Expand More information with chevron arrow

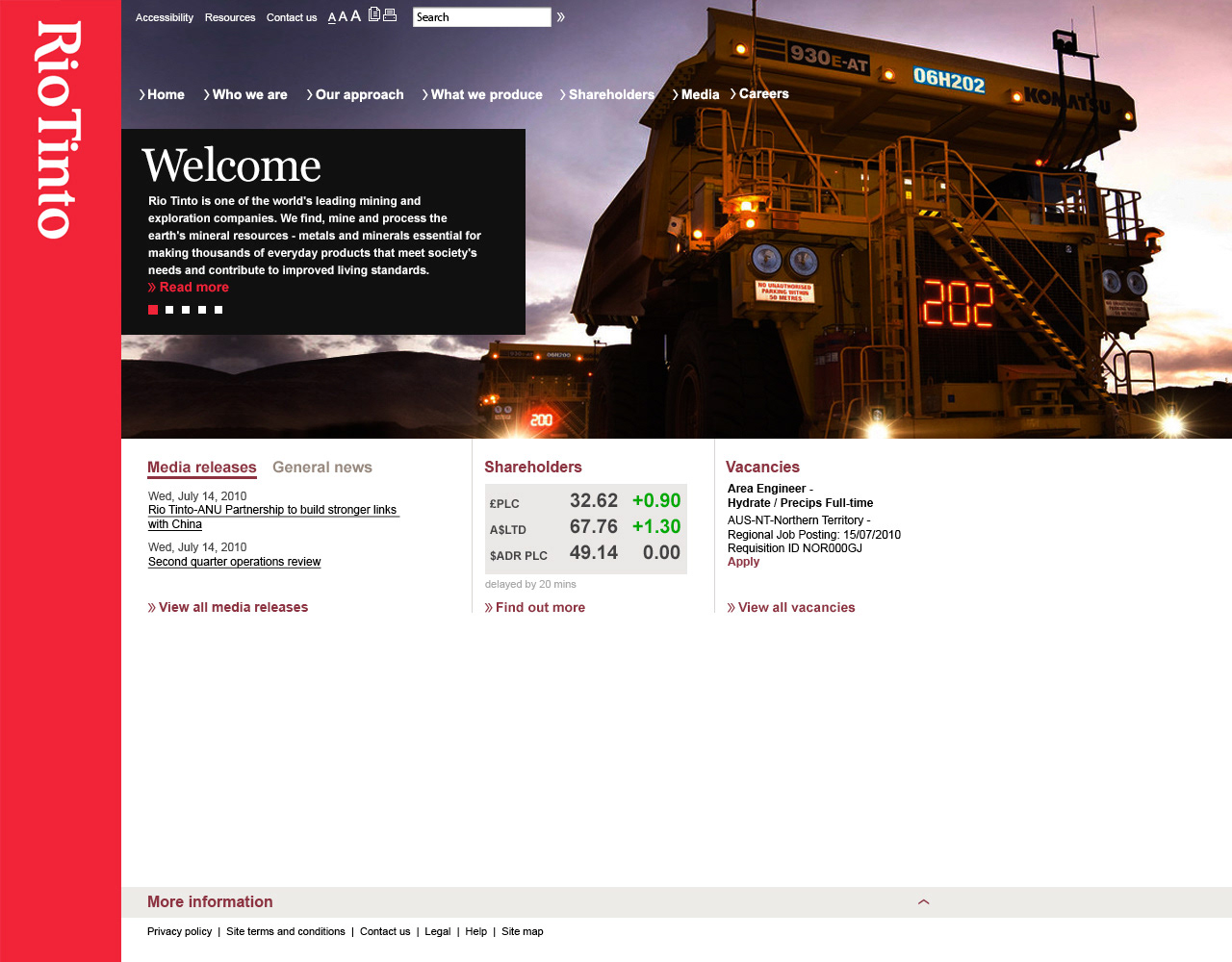point(924,902)
